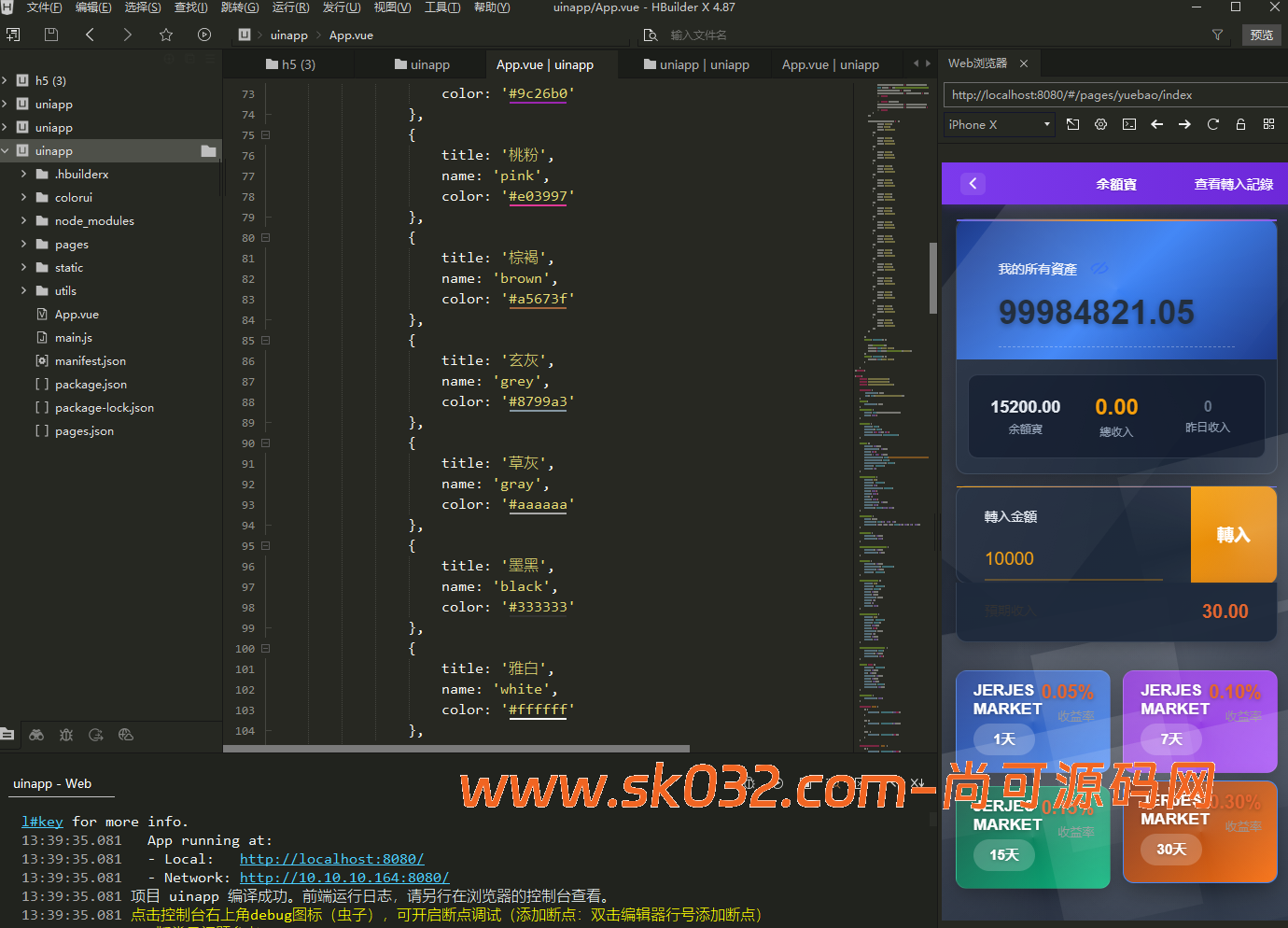The height and width of the screenshot is (928, 1288).
Task: Switch to the uniapp | uniapp editor tab
Action: click(x=696, y=64)
